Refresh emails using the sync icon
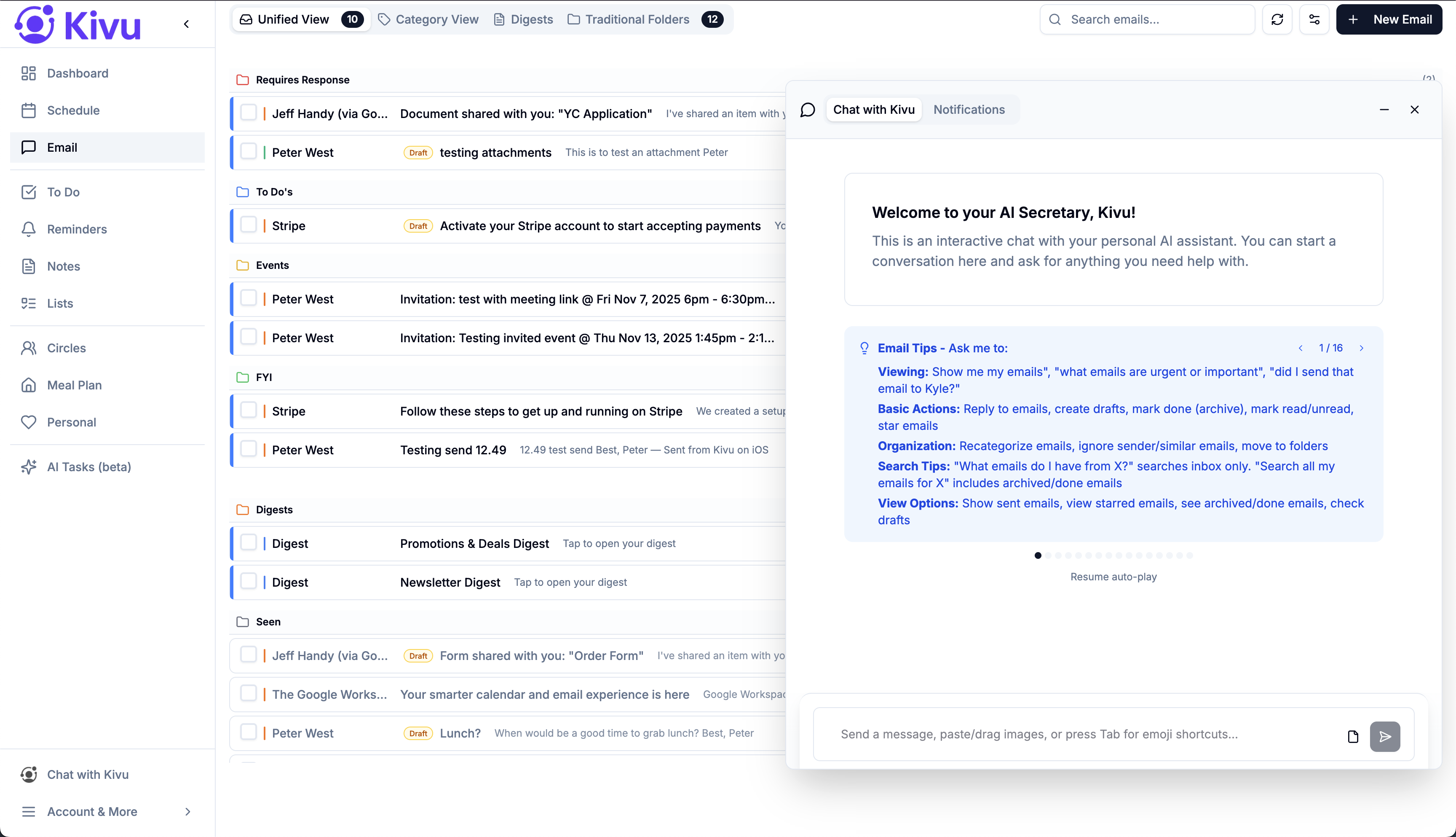This screenshot has width=1456, height=837. [x=1277, y=19]
